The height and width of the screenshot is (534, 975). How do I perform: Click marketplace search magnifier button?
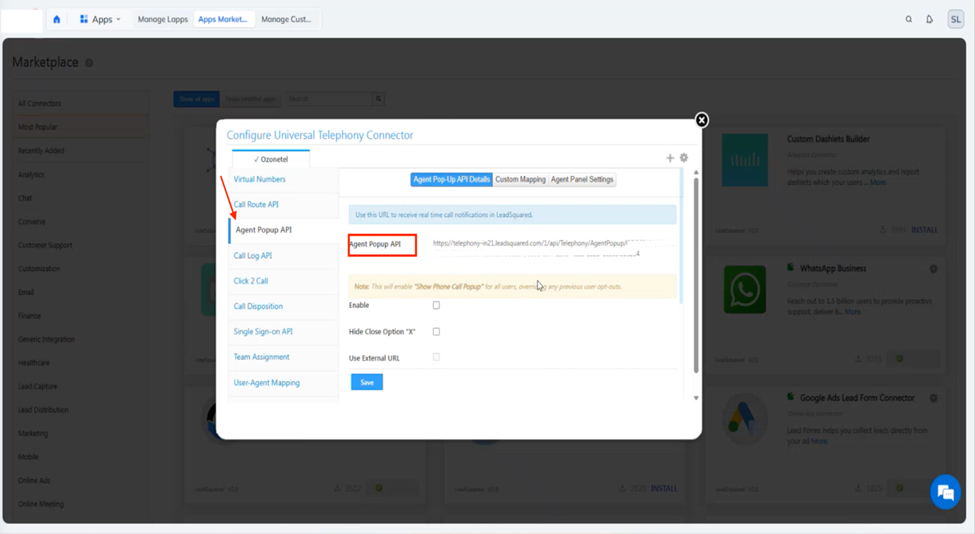[x=378, y=99]
